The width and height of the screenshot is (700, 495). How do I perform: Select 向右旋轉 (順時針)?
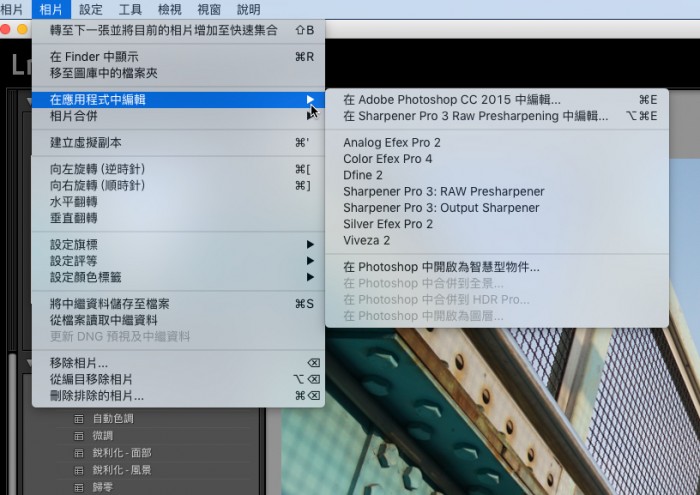(x=179, y=185)
